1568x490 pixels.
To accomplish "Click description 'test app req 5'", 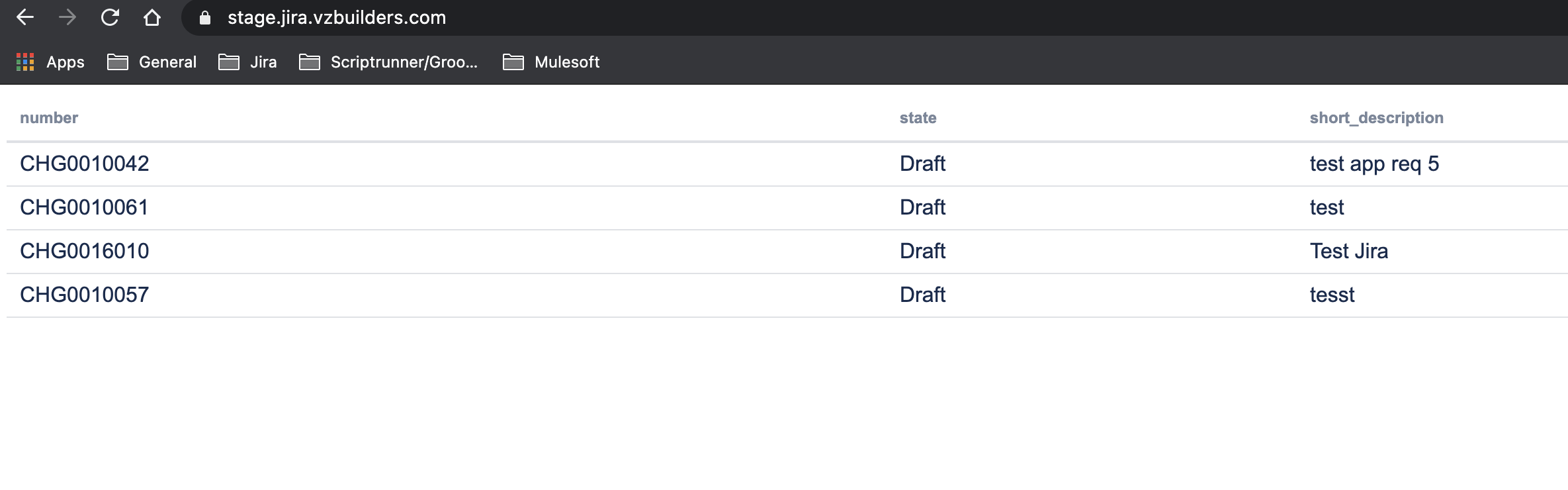I will (x=1374, y=164).
